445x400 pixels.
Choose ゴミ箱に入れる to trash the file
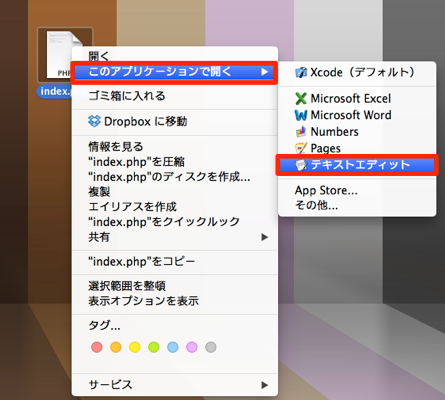pyautogui.click(x=175, y=96)
